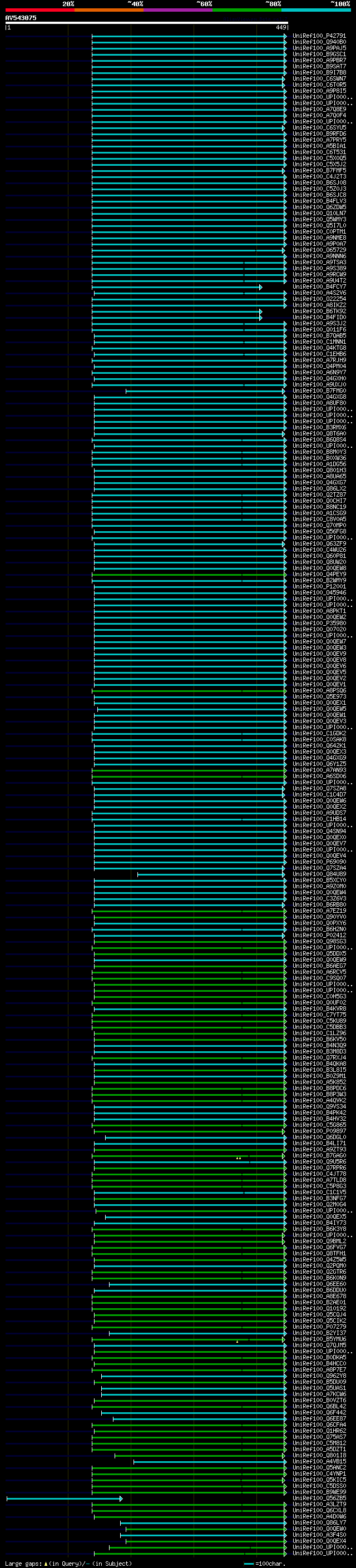Open hit UniRef100_B7QAB5
The image size is (356, 1568).
point(319,335)
